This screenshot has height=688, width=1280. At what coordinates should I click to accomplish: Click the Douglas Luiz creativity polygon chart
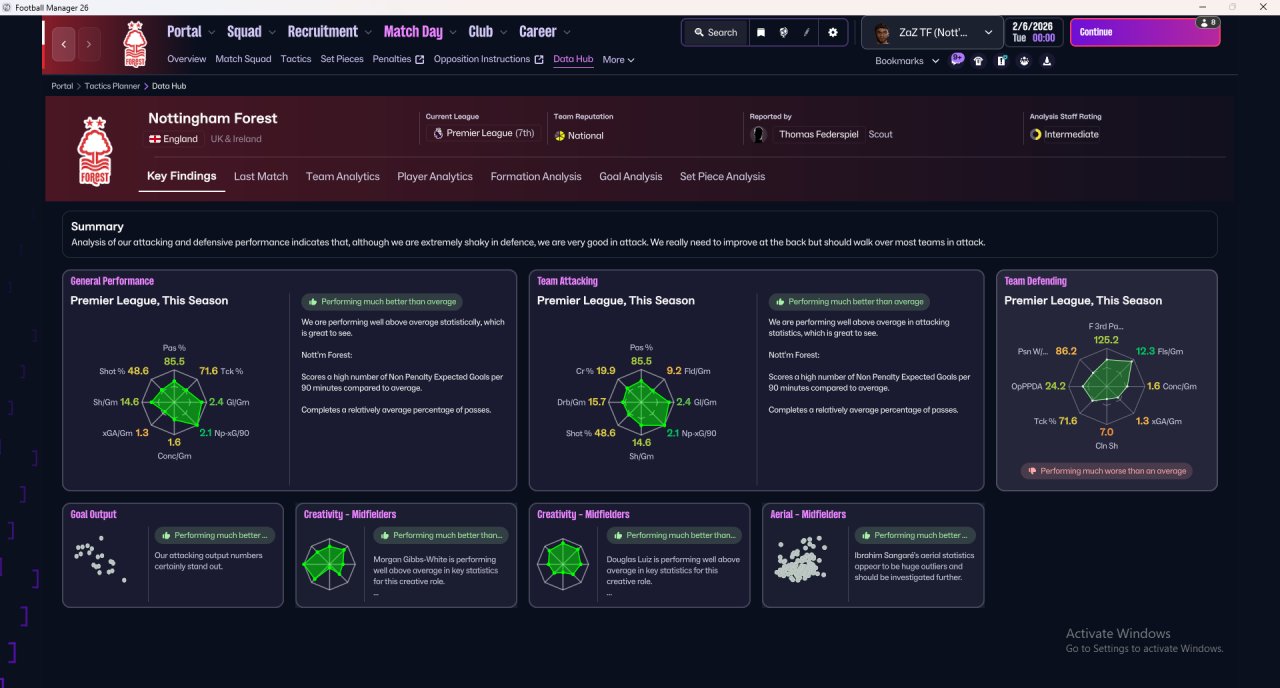tap(562, 563)
